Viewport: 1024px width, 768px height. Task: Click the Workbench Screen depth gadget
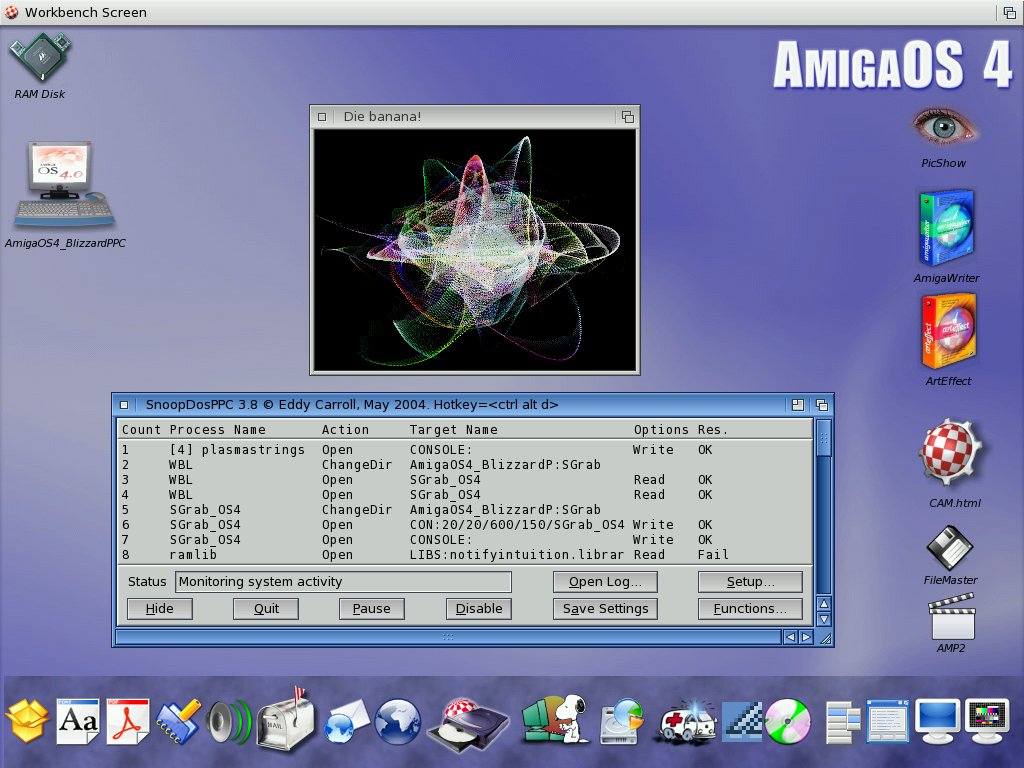click(x=1009, y=12)
